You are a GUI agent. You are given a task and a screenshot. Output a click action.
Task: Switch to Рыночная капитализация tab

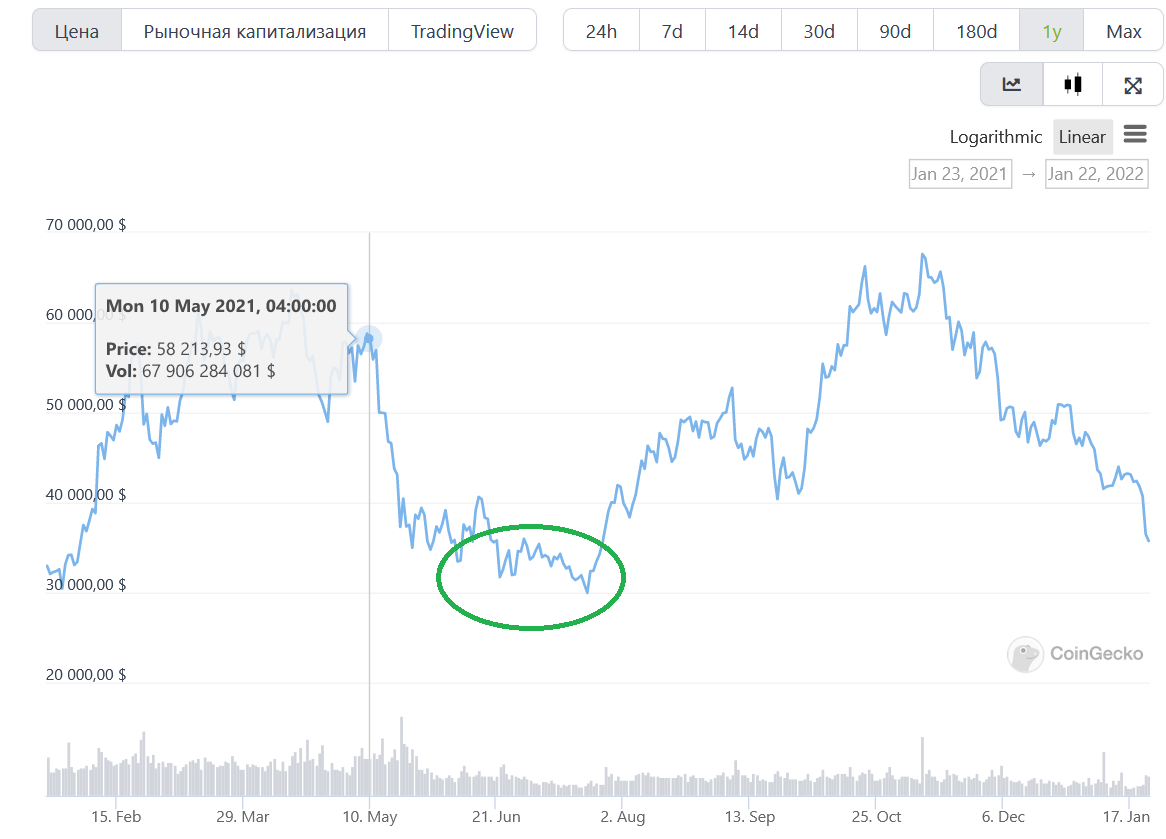(254, 30)
